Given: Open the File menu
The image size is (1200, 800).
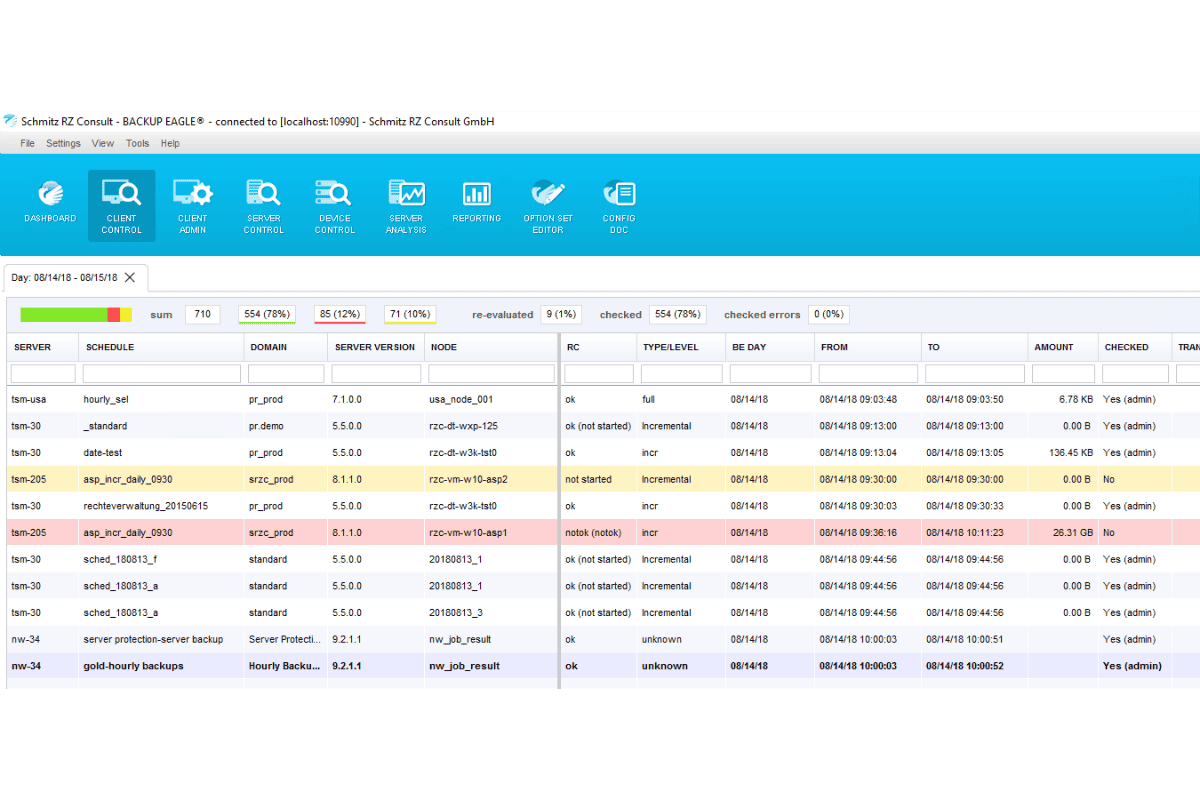Looking at the screenshot, I should pos(27,143).
